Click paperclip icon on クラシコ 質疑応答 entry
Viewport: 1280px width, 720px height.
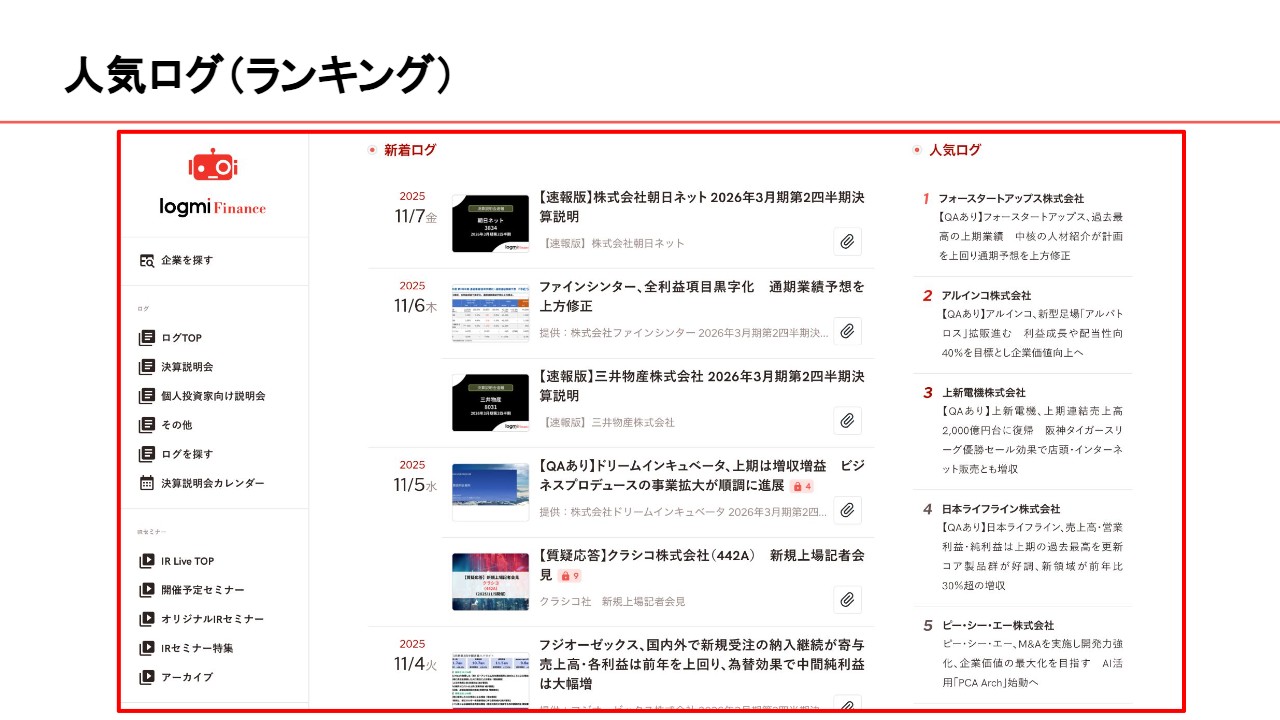coord(847,600)
